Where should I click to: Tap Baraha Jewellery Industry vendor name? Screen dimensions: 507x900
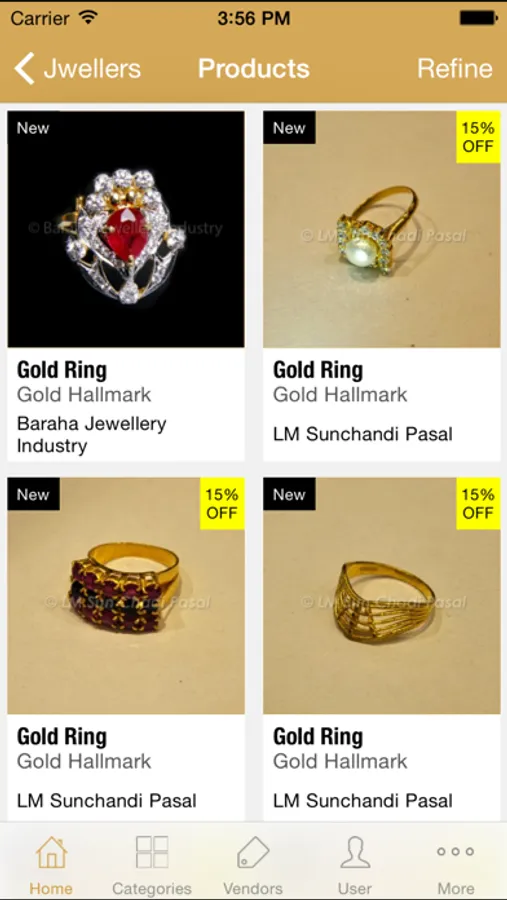tap(92, 435)
